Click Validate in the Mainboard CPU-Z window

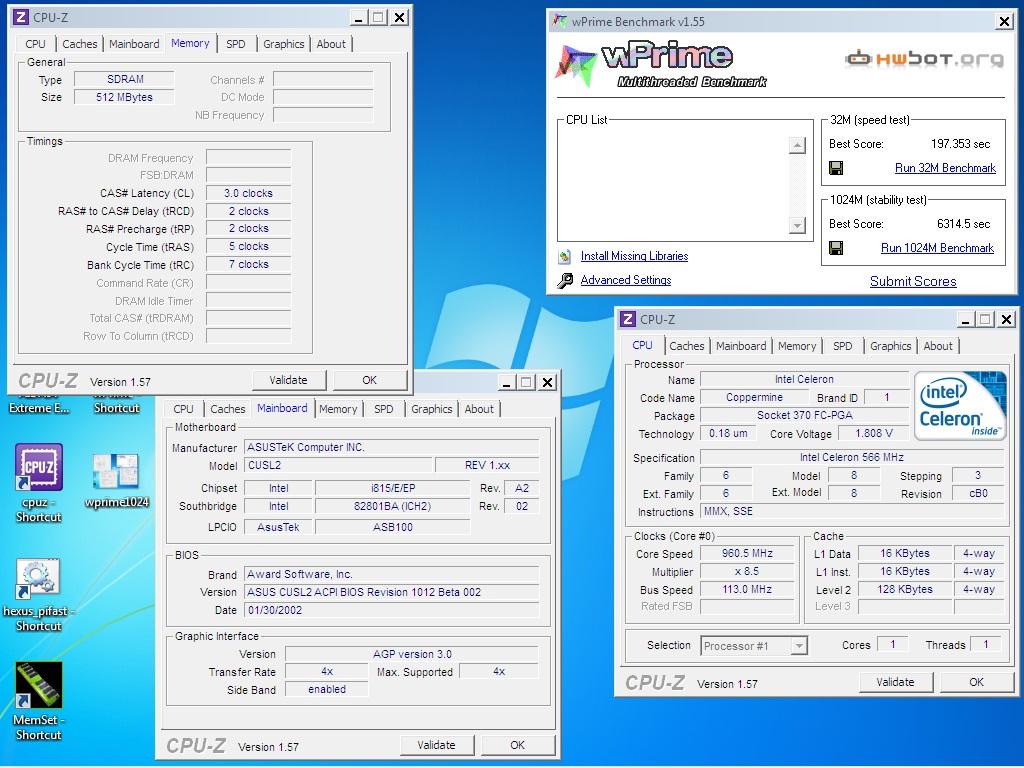pyautogui.click(x=436, y=745)
